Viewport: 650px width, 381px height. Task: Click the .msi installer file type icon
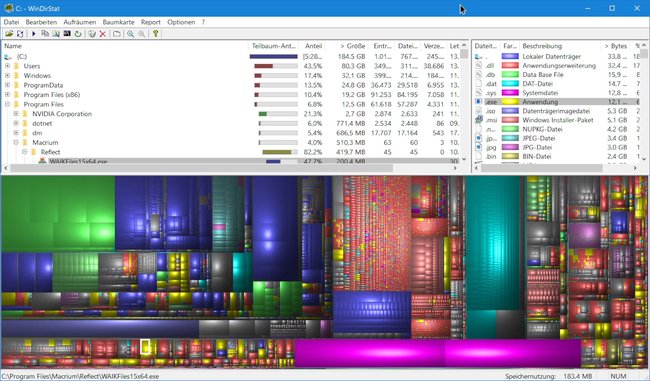click(x=479, y=120)
